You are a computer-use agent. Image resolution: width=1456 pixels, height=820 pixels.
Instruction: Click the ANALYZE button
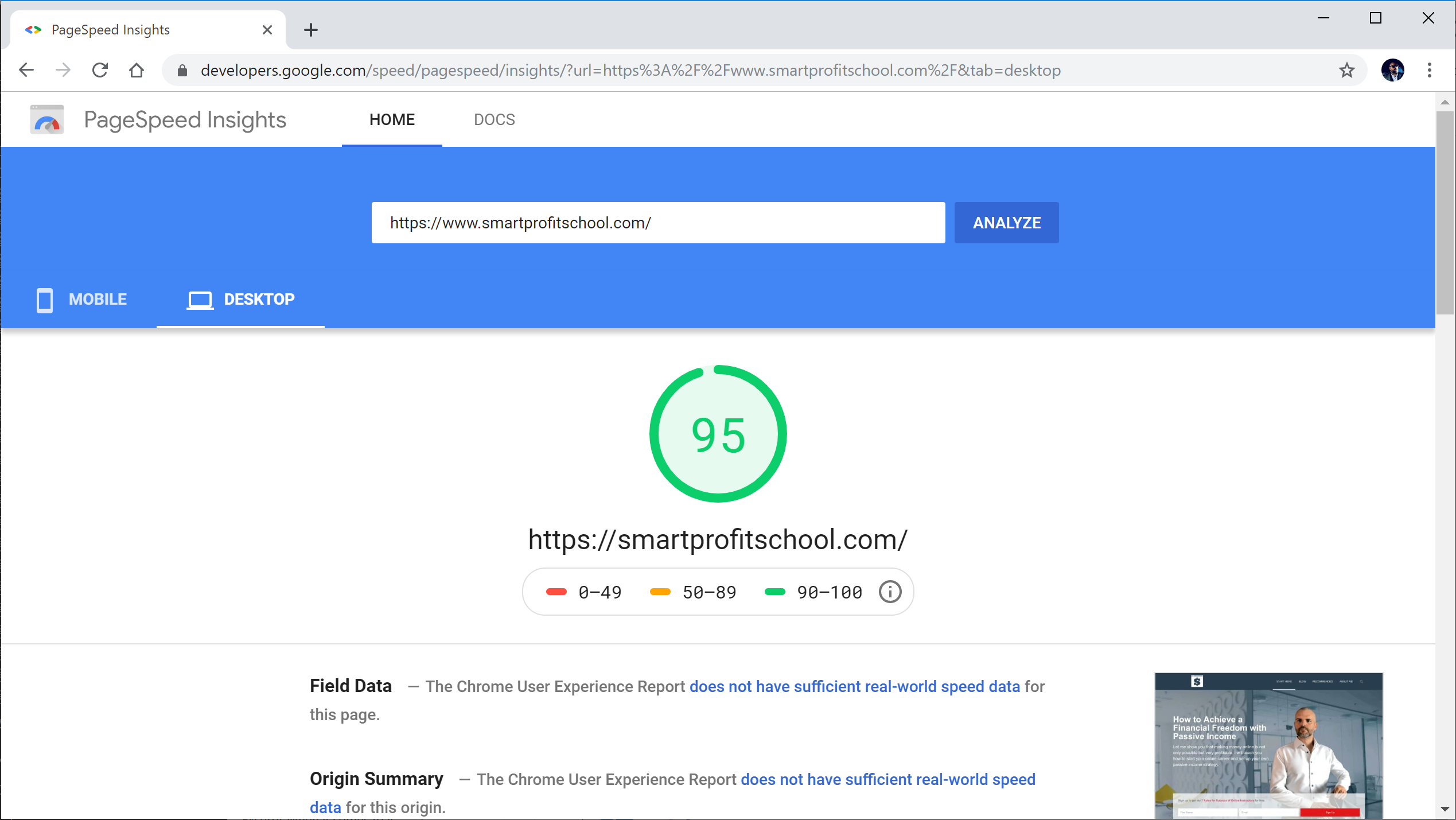click(1006, 223)
